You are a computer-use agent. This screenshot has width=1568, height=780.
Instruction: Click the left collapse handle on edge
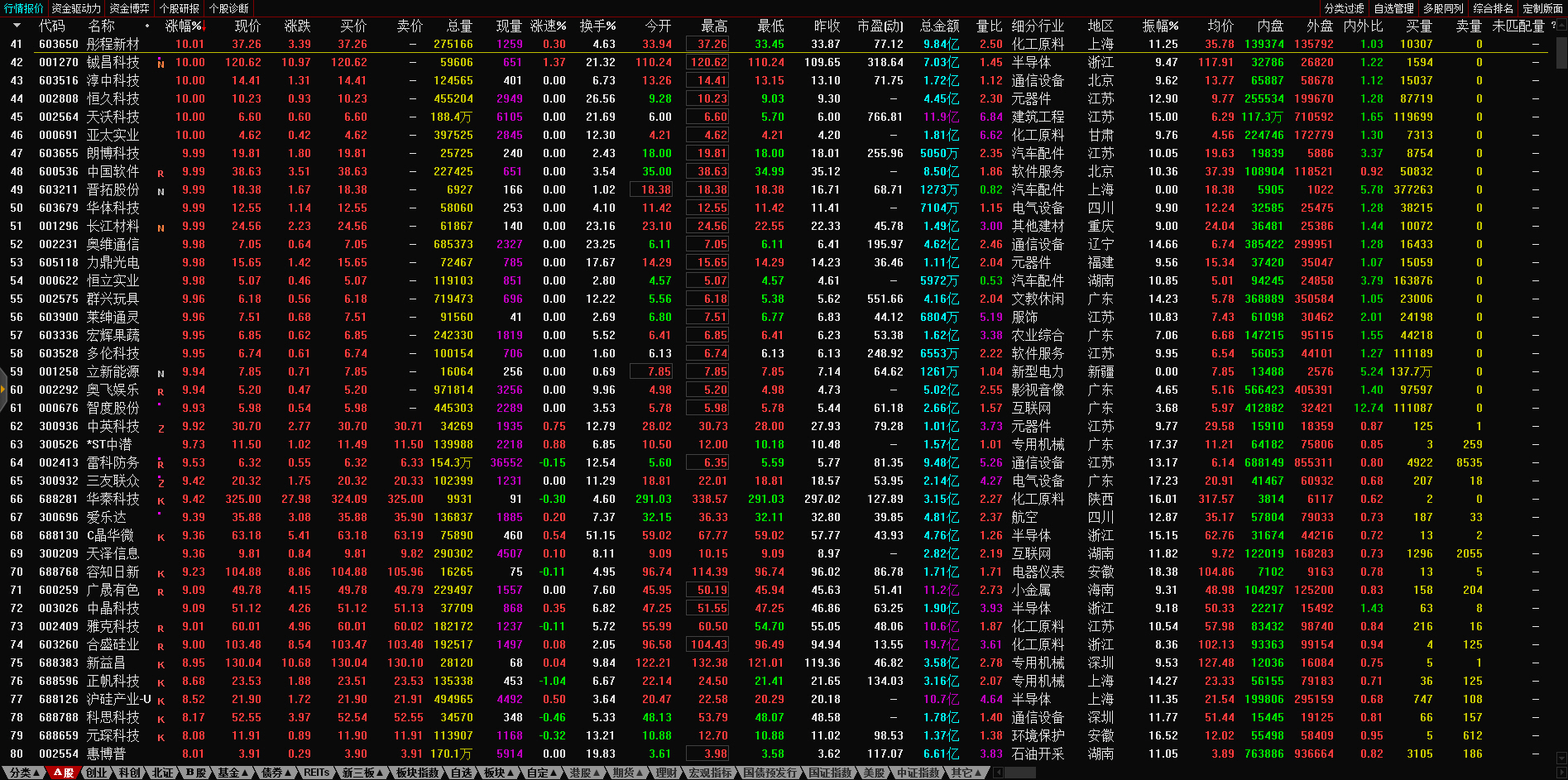pos(3,390)
